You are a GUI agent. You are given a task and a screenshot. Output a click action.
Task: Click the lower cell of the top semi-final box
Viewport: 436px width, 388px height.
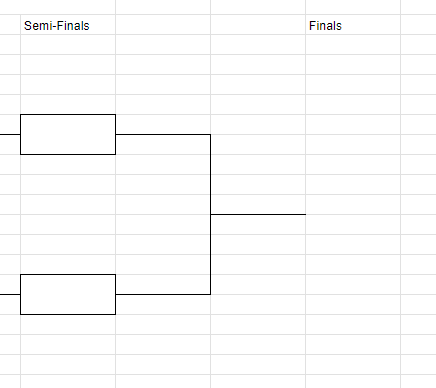tap(68, 144)
